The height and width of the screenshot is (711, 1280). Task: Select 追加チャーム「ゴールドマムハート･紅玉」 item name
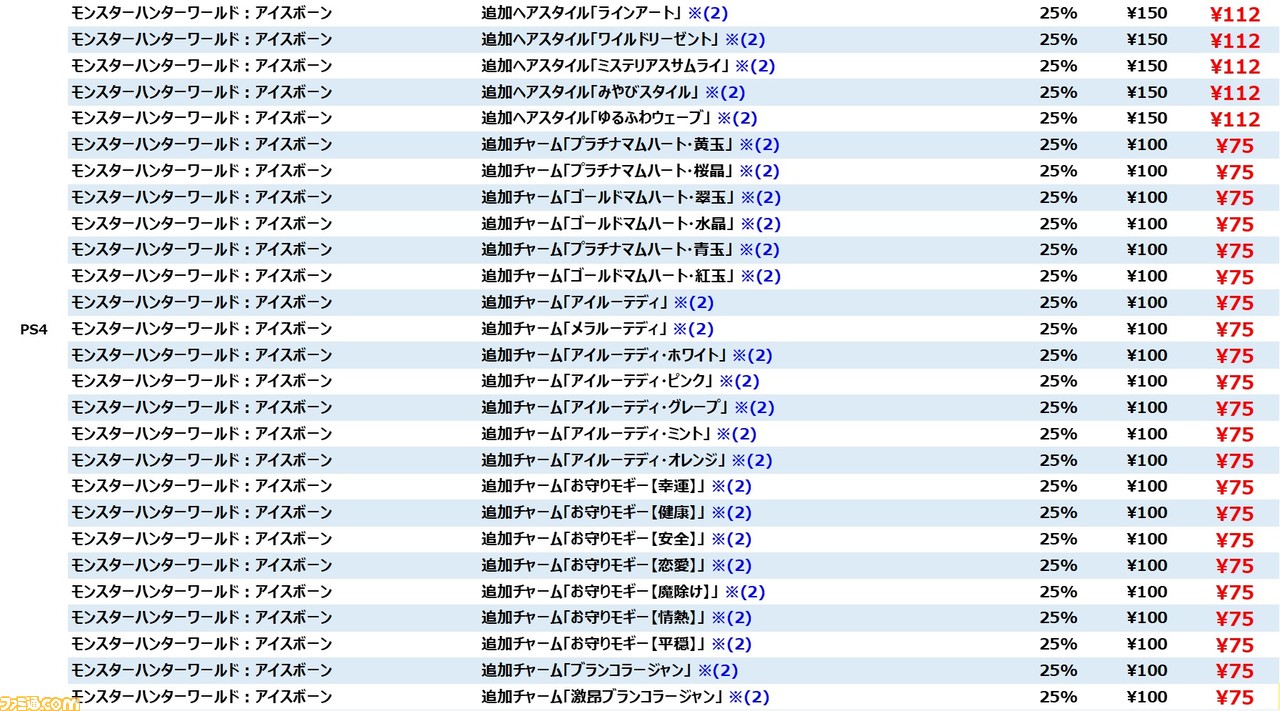pyautogui.click(x=610, y=276)
